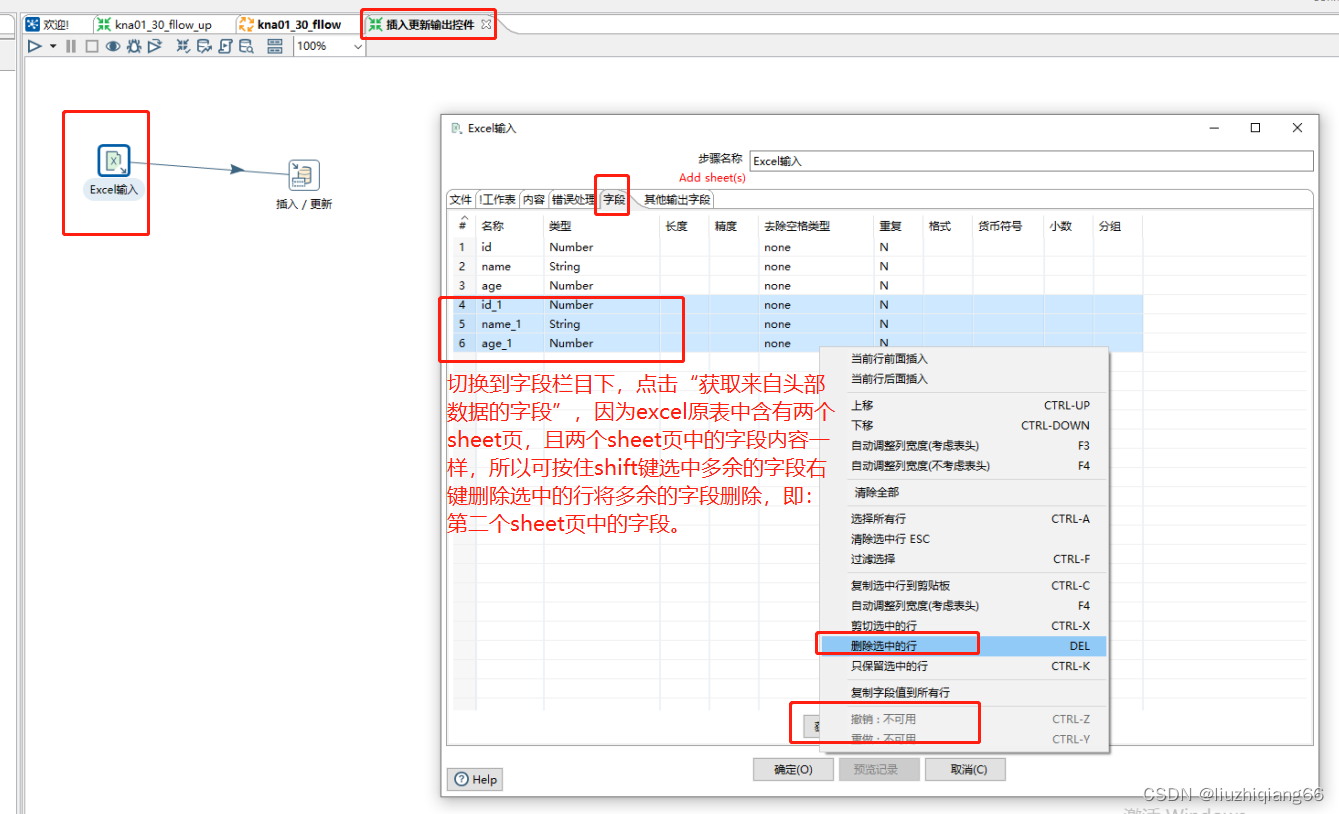Screen dimensions: 1339x814
Task: Select the row named name
Action: [x=798, y=266]
